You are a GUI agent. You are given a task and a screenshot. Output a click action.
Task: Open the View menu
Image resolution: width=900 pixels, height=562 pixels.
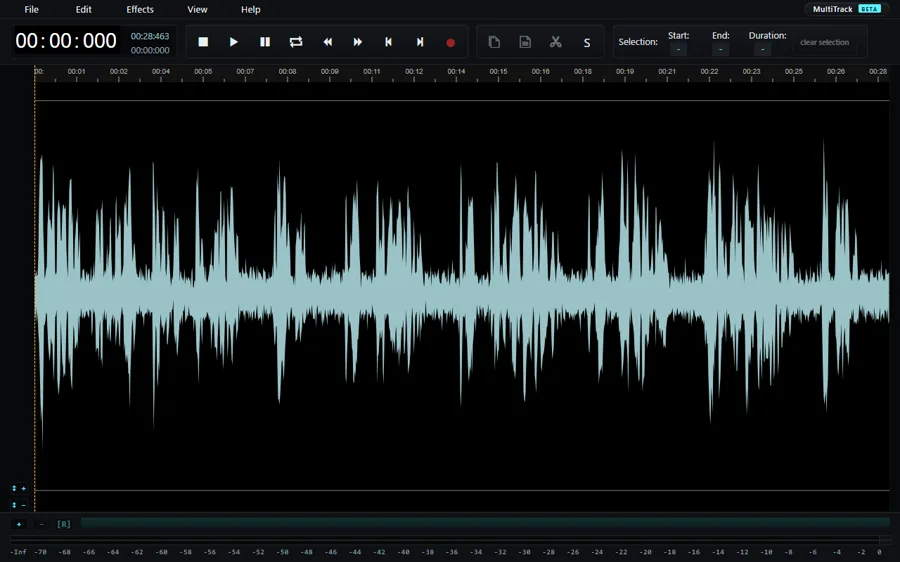(197, 9)
